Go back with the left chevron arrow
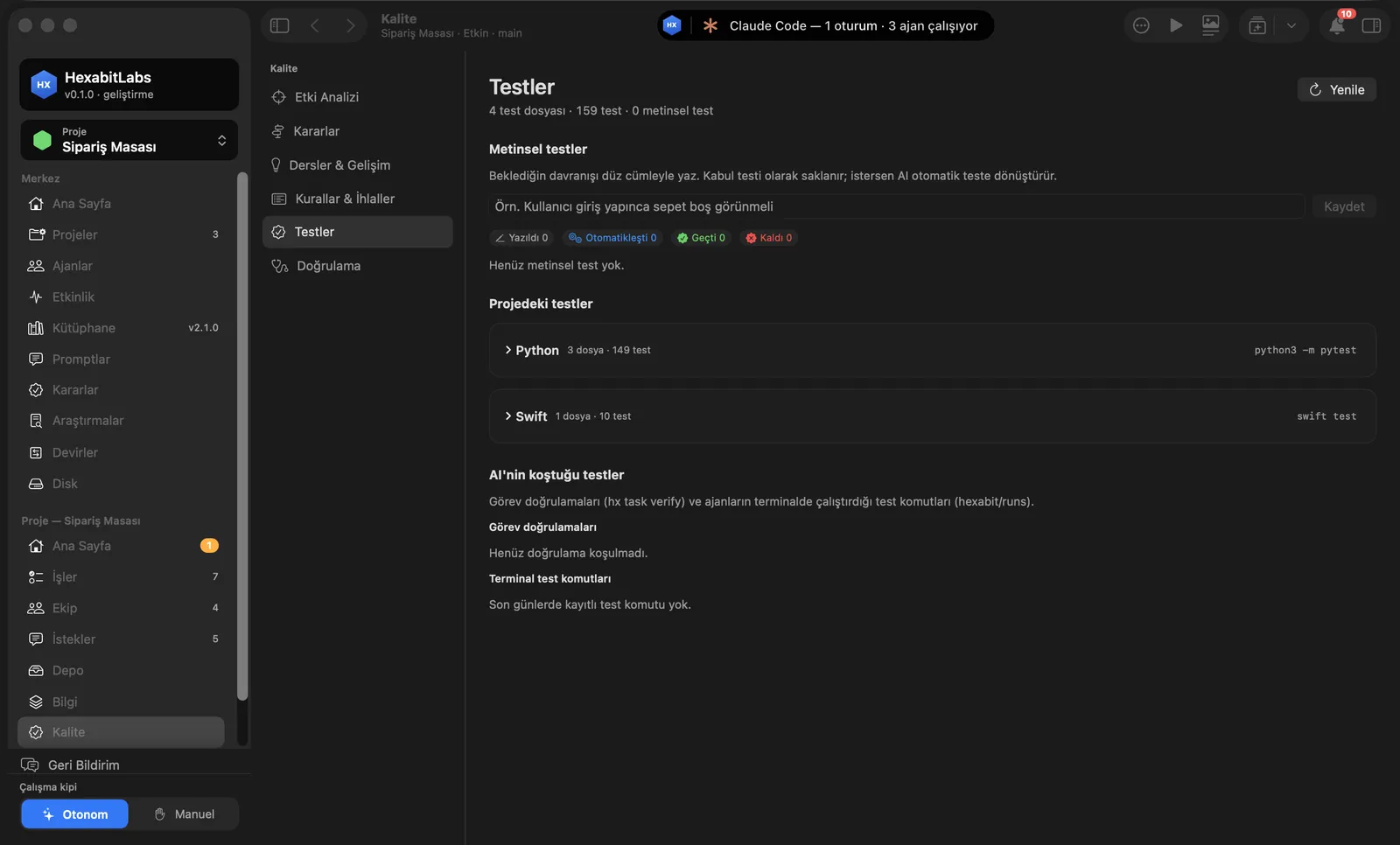This screenshot has width=1400, height=845. coord(315,25)
